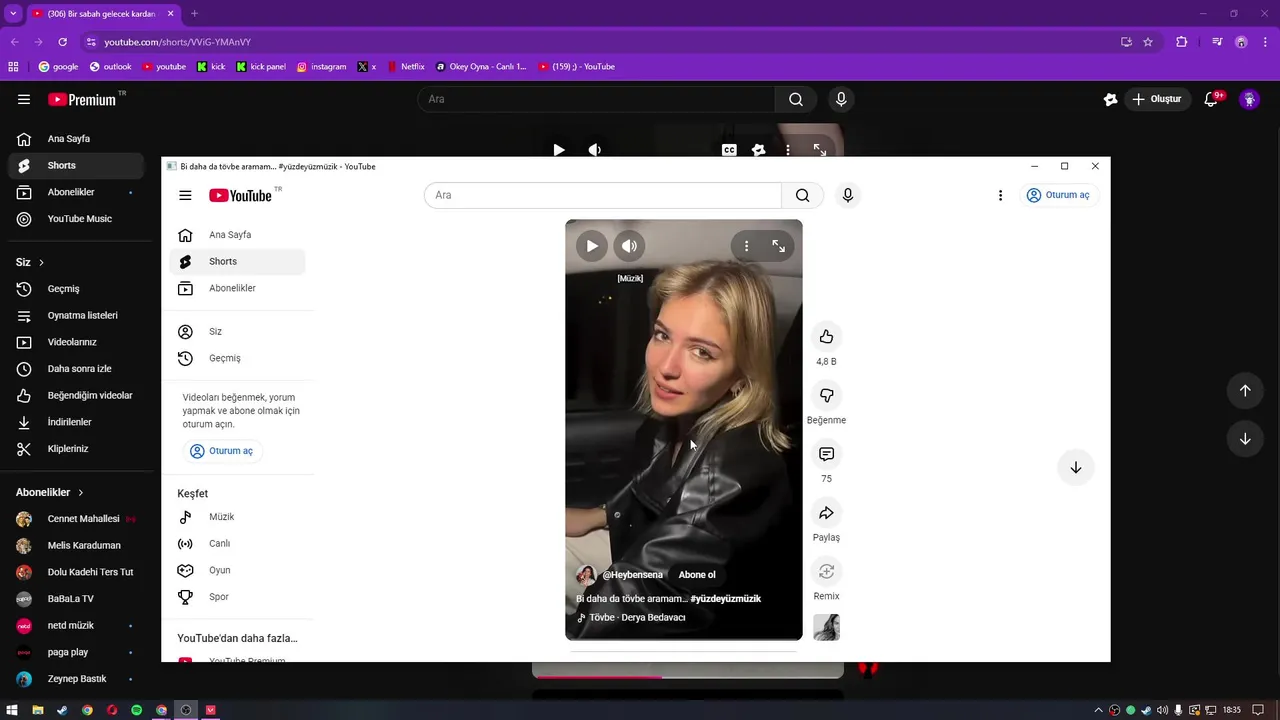Open Canlı under Keşfet

coord(237,544)
